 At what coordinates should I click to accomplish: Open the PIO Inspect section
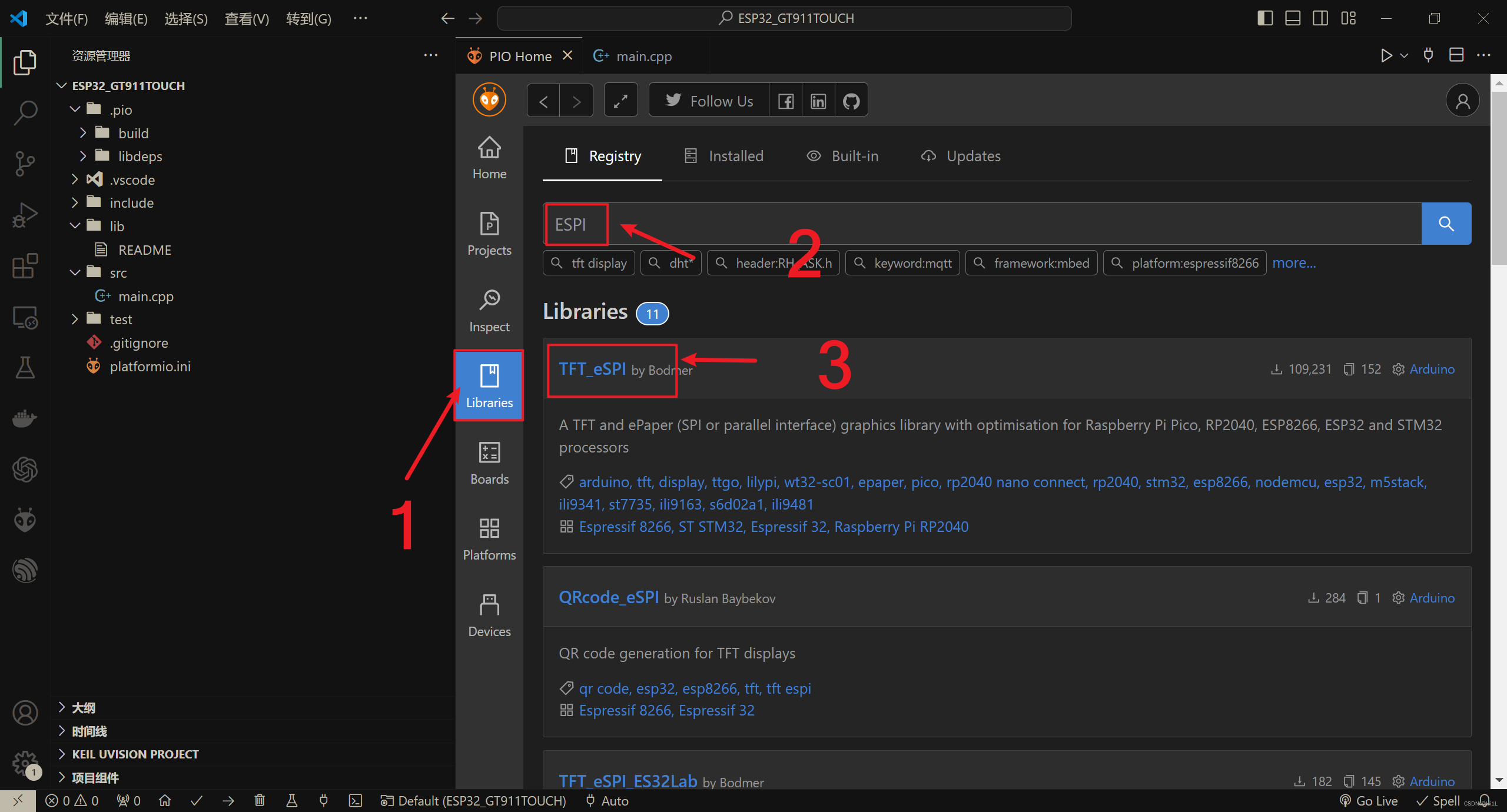489,311
